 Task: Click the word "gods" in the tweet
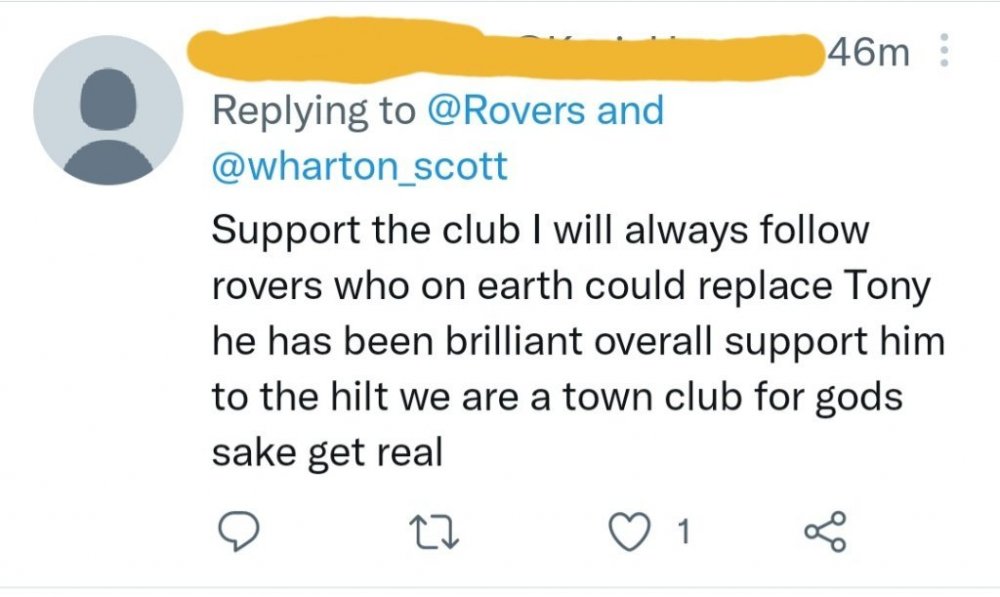point(860,397)
